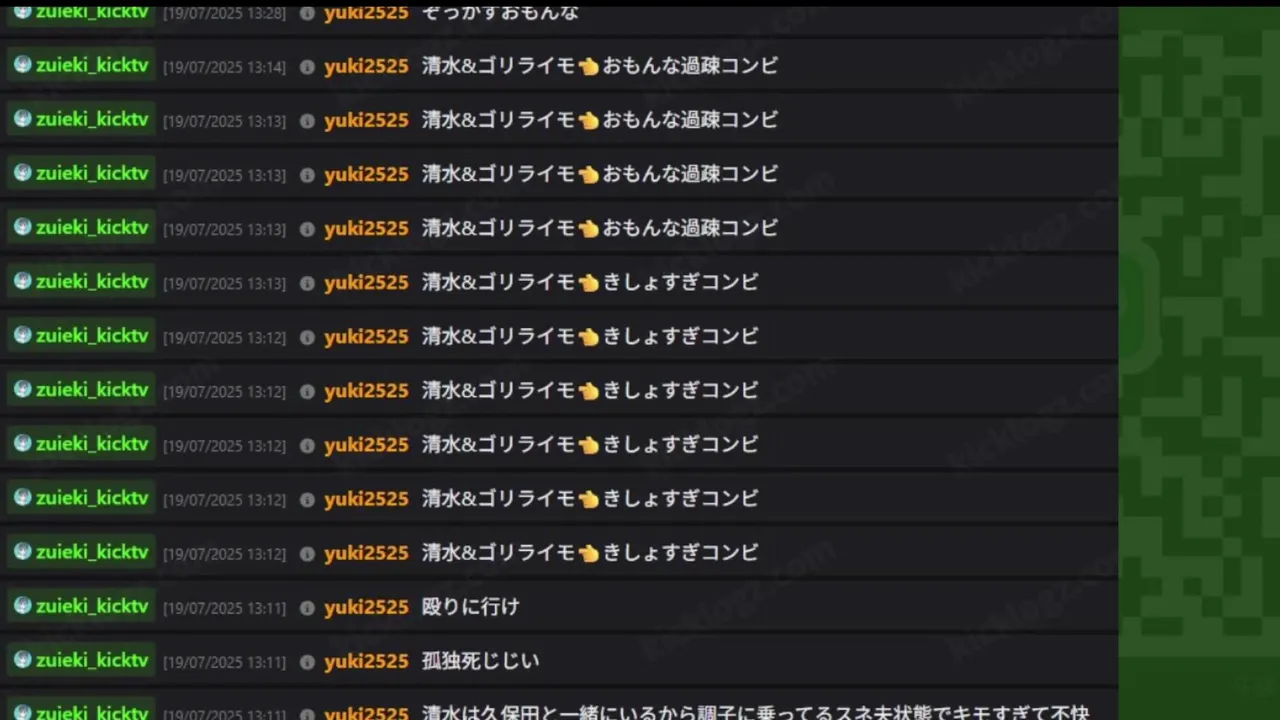The height and width of the screenshot is (720, 1280).
Task: Open the zuieki_kicktv badge beside 孤独死じじい
Action: coord(81,660)
